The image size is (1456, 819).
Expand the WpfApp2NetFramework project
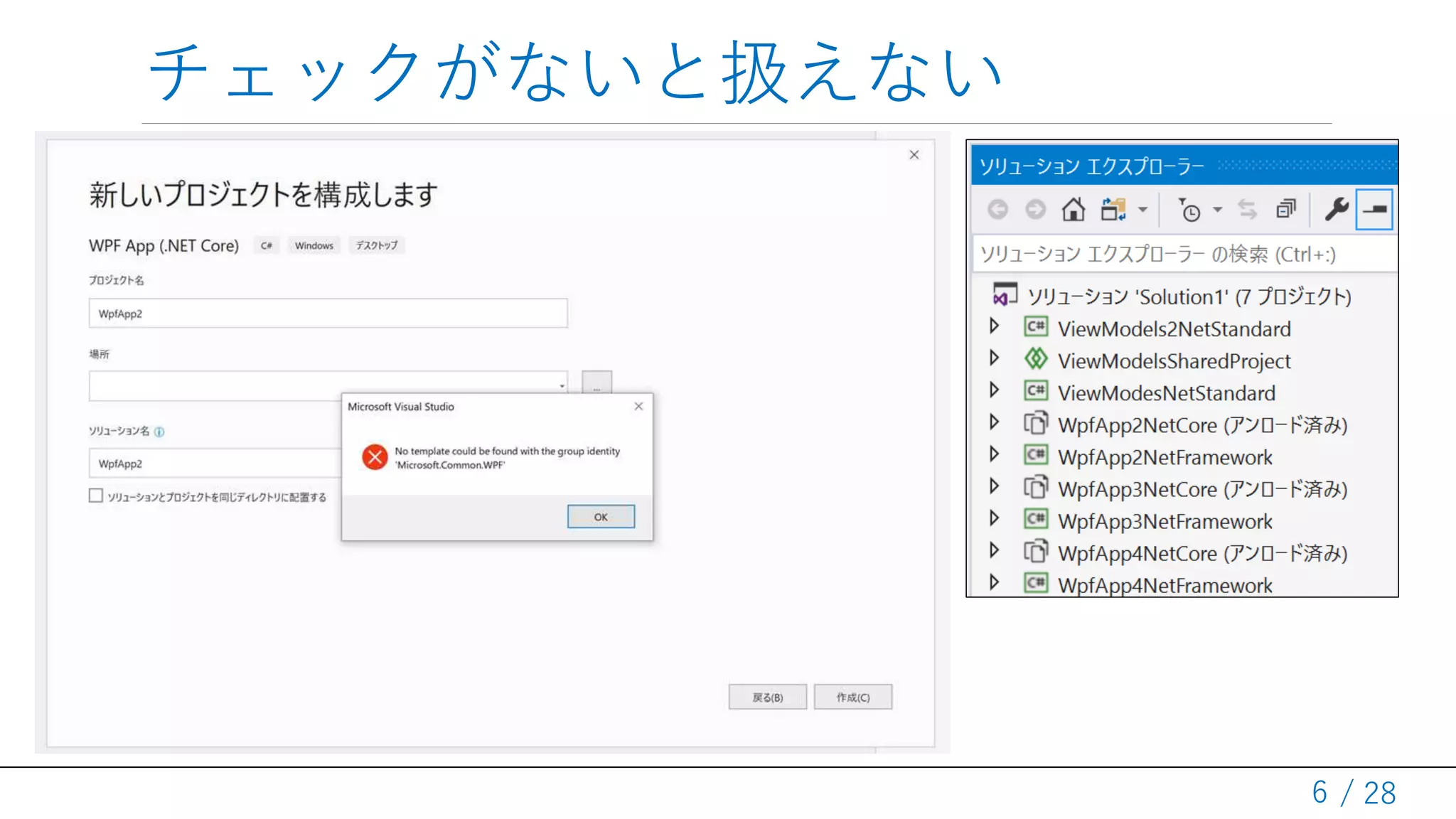995,454
